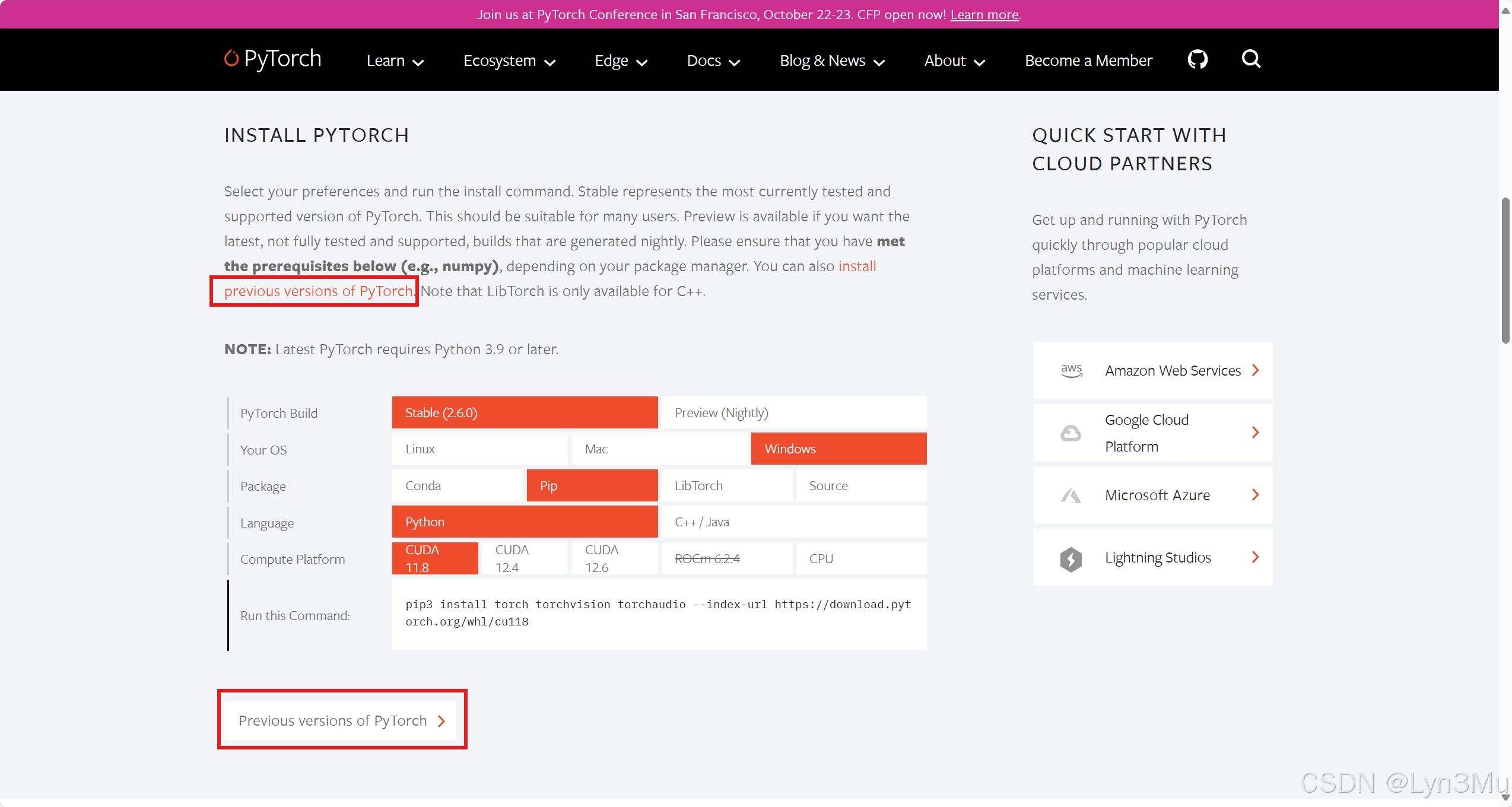1512x807 pixels.
Task: Choose Linux as your OS
Action: (479, 449)
